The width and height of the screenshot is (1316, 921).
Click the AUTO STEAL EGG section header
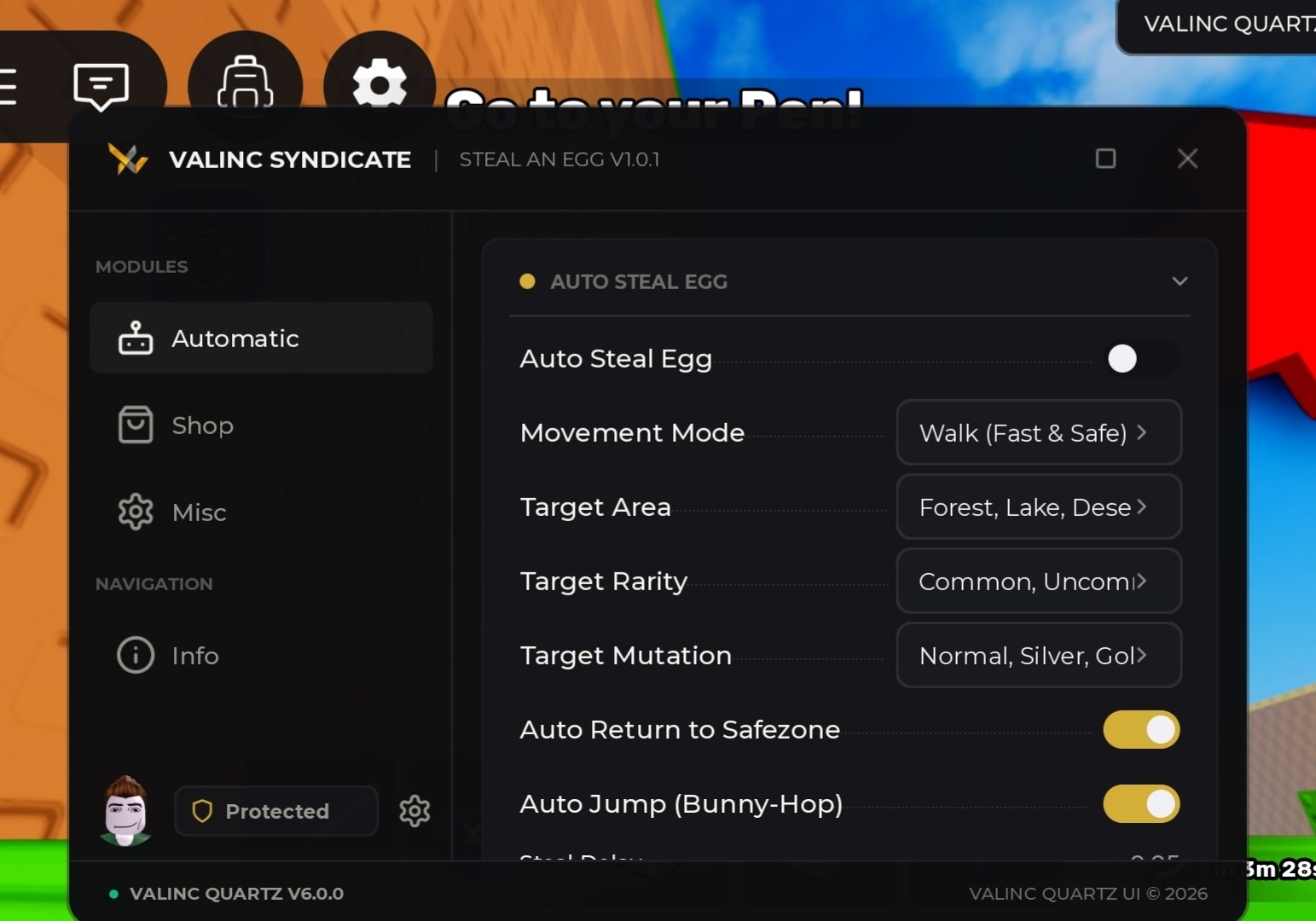(x=849, y=281)
